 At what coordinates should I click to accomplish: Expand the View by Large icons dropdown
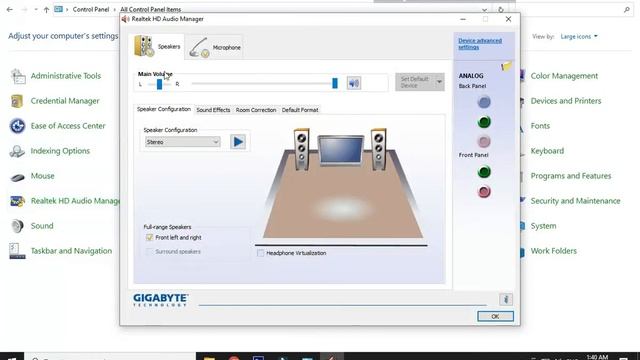[x=579, y=37]
